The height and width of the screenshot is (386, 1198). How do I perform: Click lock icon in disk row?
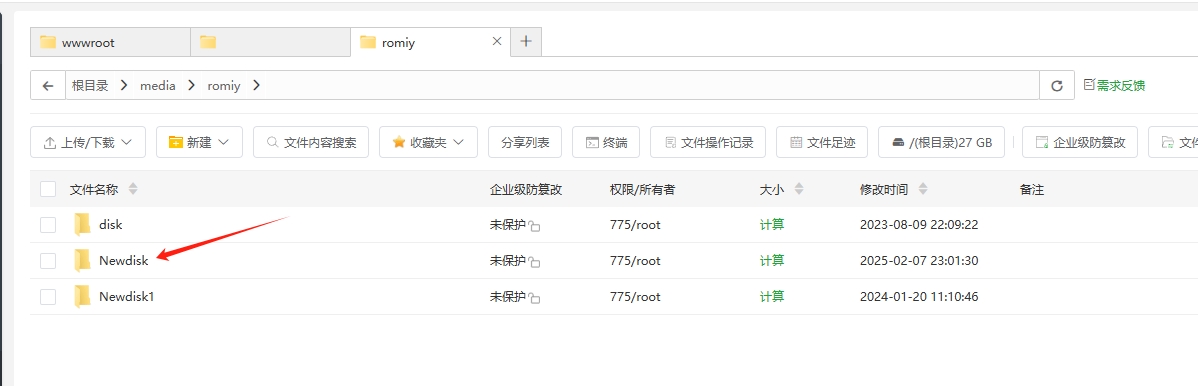535,226
